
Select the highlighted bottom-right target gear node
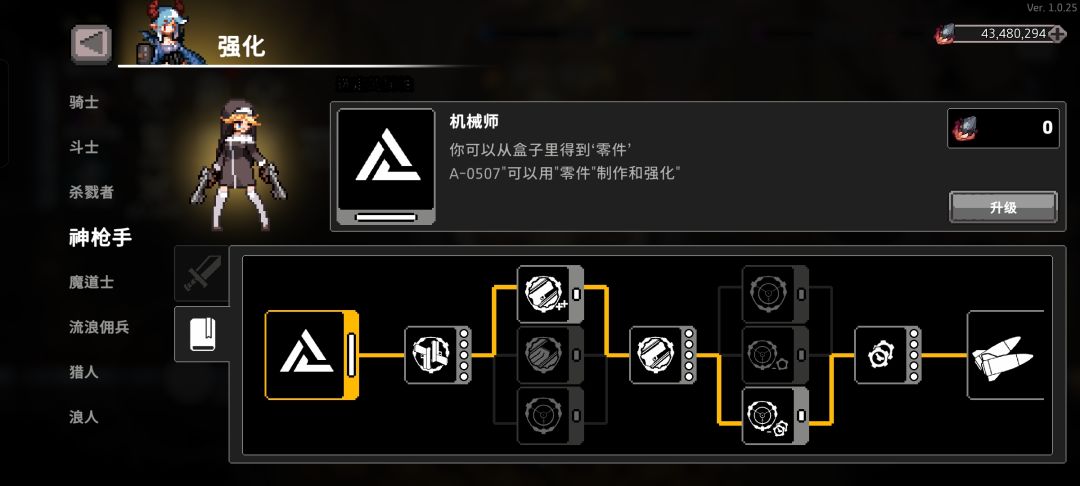point(775,416)
